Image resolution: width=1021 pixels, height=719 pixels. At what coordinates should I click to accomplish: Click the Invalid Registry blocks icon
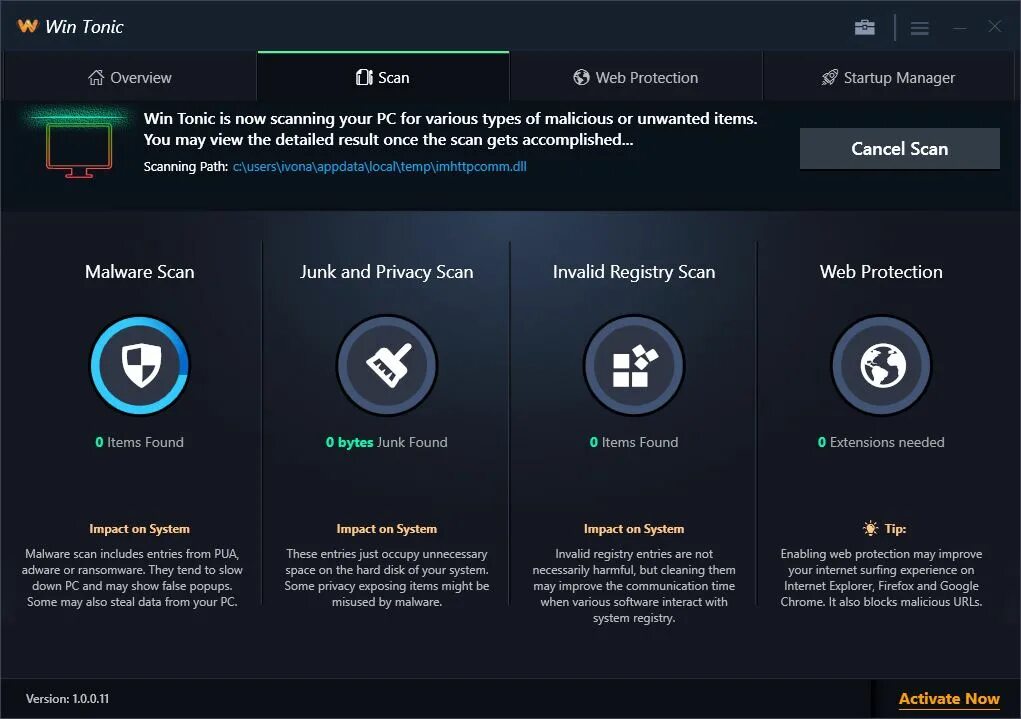[634, 365]
